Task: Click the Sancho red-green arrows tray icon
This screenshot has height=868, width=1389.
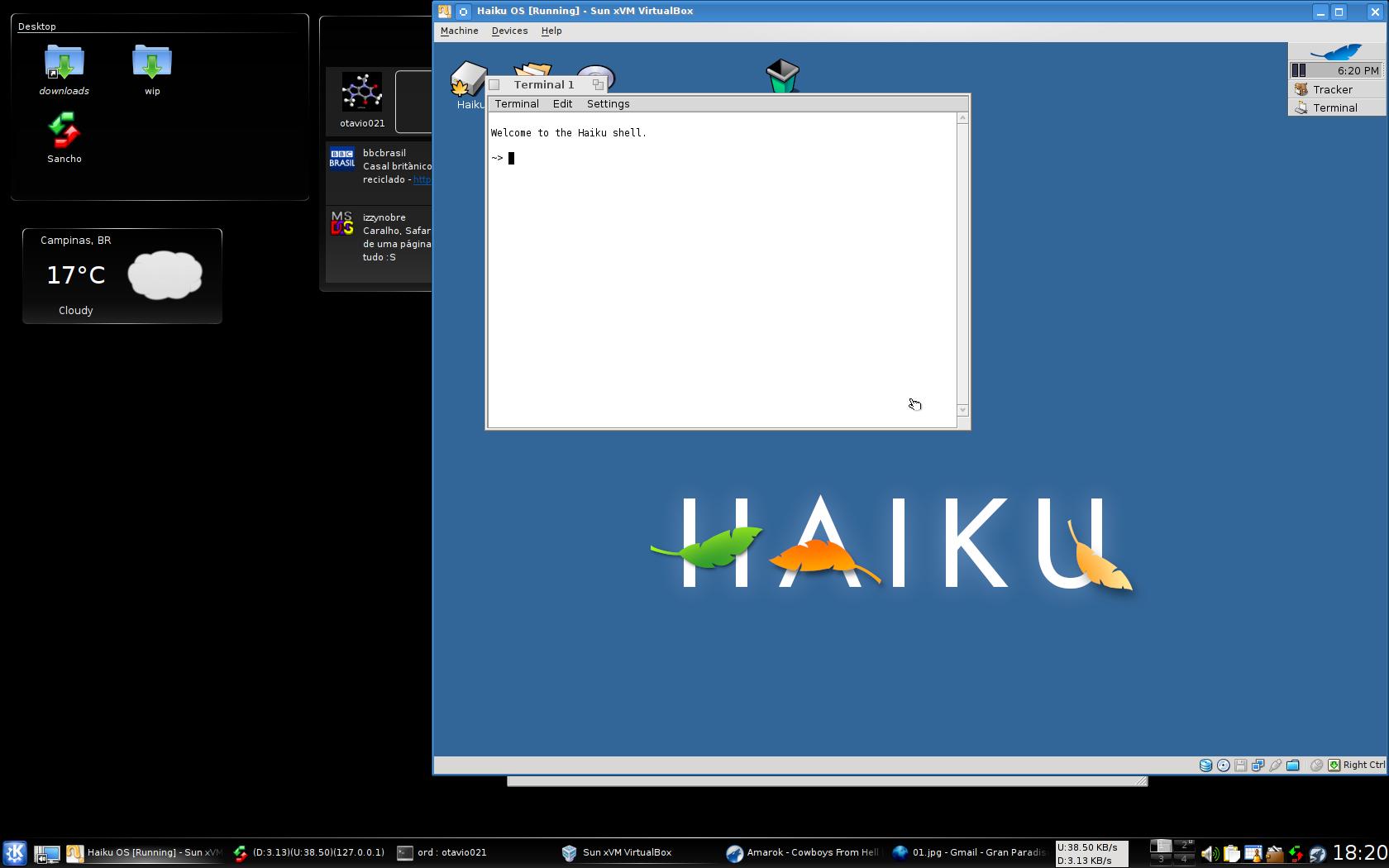Action: point(1296,854)
